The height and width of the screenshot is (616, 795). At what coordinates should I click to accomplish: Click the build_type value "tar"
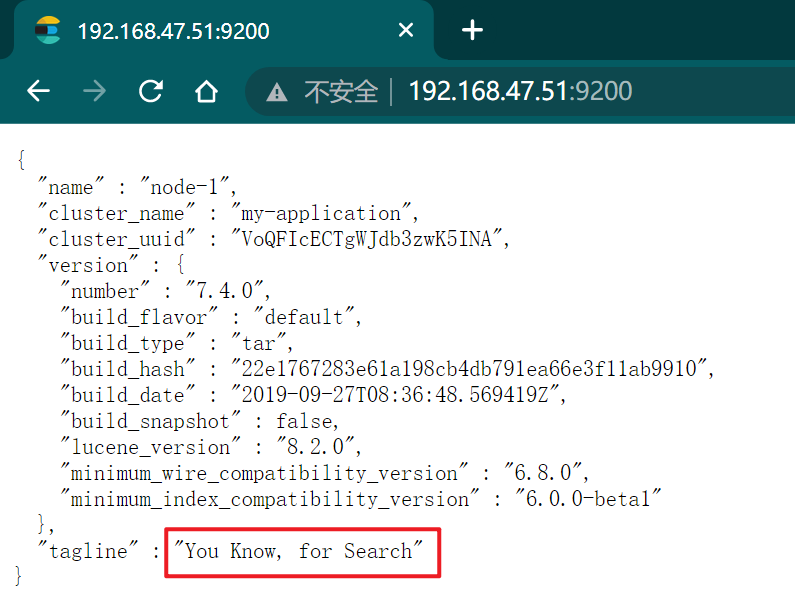pyautogui.click(x=258, y=343)
